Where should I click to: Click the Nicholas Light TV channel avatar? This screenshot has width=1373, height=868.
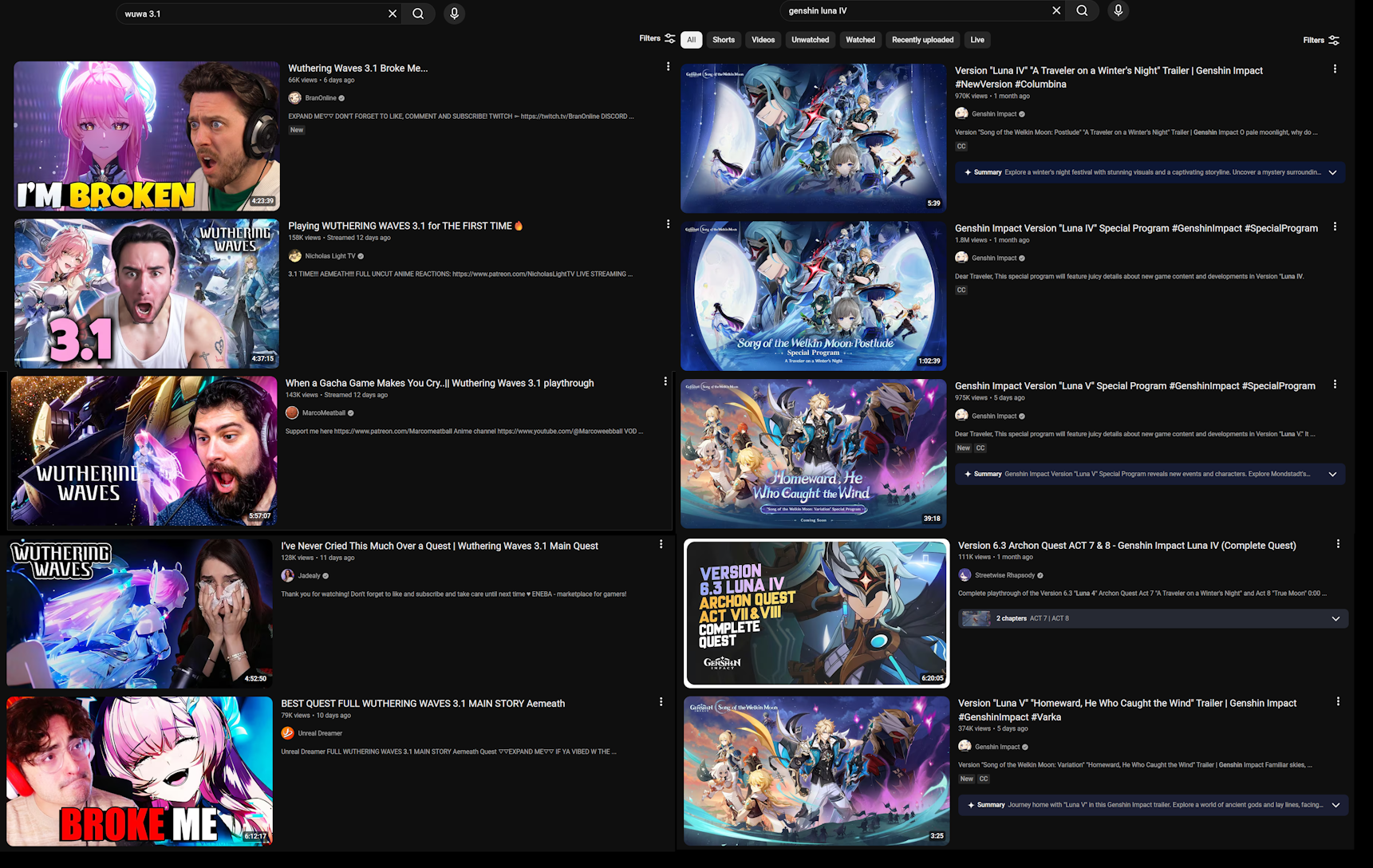click(294, 256)
